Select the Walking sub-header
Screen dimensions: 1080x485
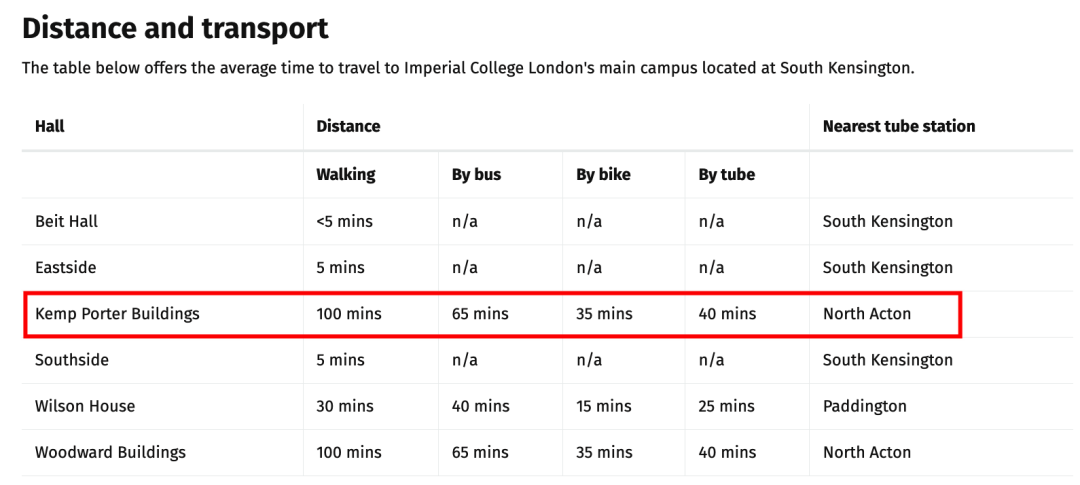(346, 175)
